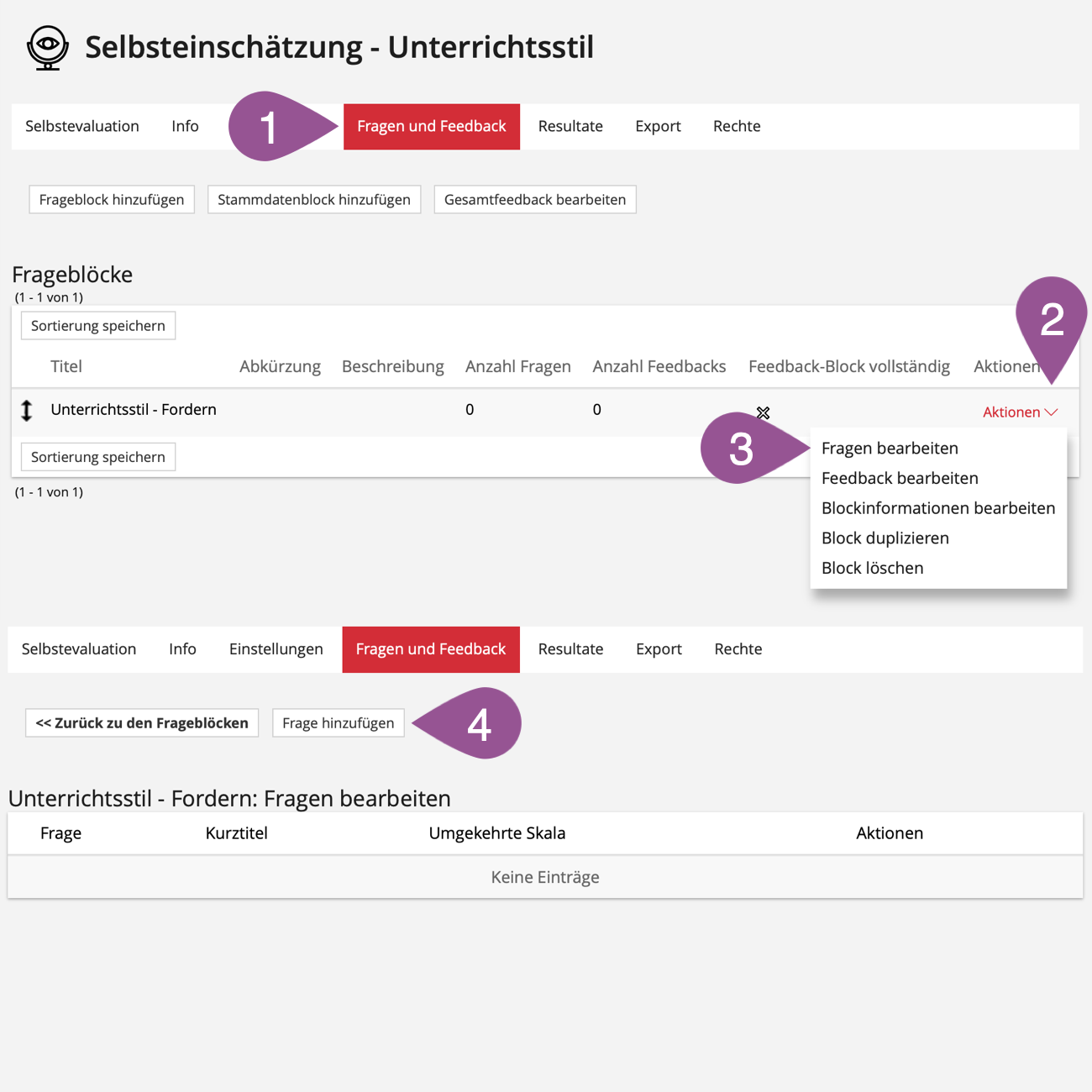Select Blockinformationen bearbeiten menu entry

point(937,508)
